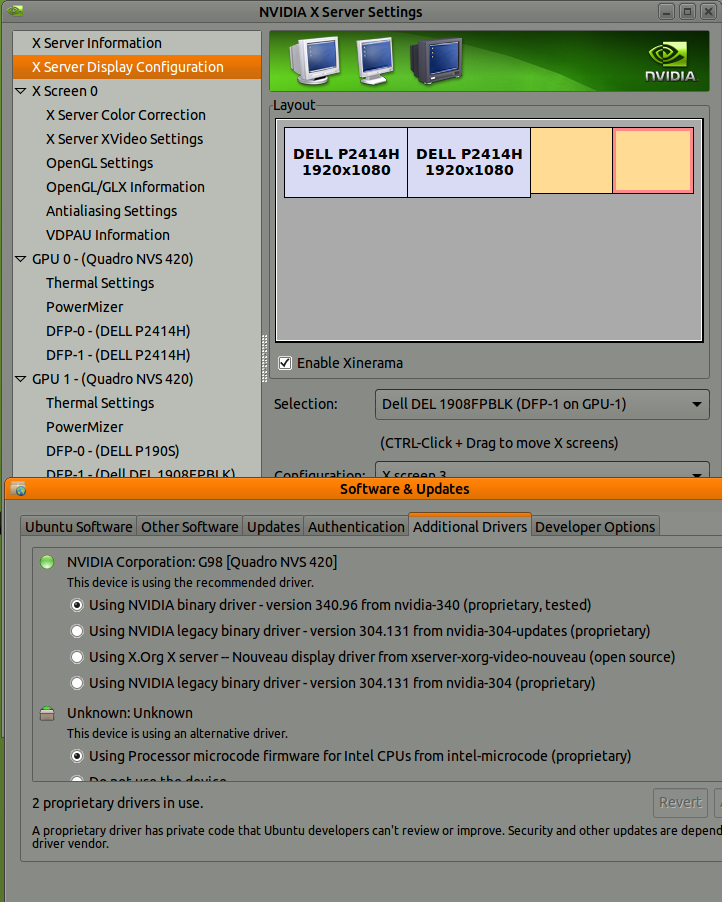Image resolution: width=722 pixels, height=902 pixels.
Task: Select the first DELL P2414H display in layout
Action: [346, 162]
